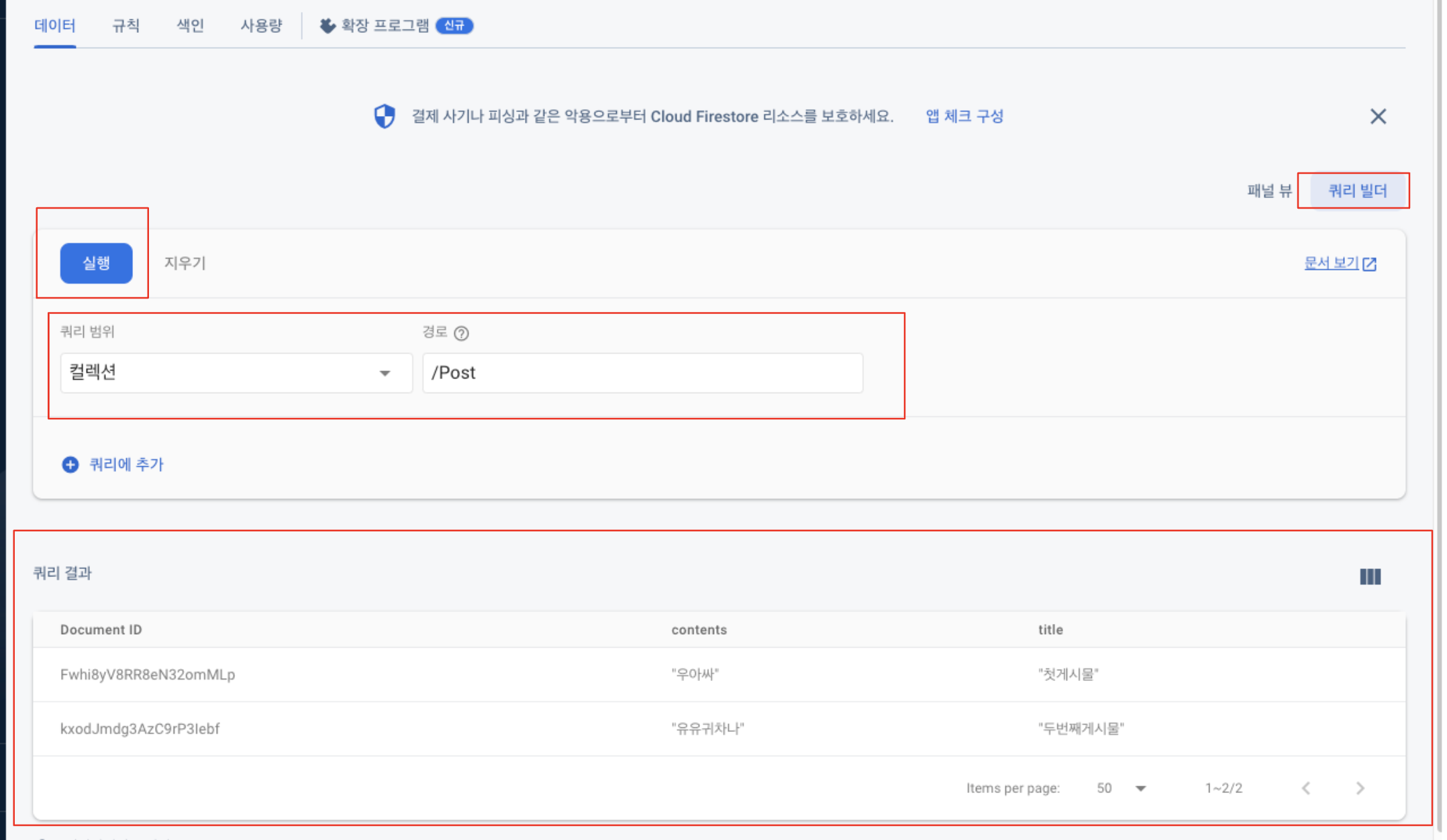The width and height of the screenshot is (1447, 840).
Task: Go to the next results page
Action: click(x=1360, y=788)
